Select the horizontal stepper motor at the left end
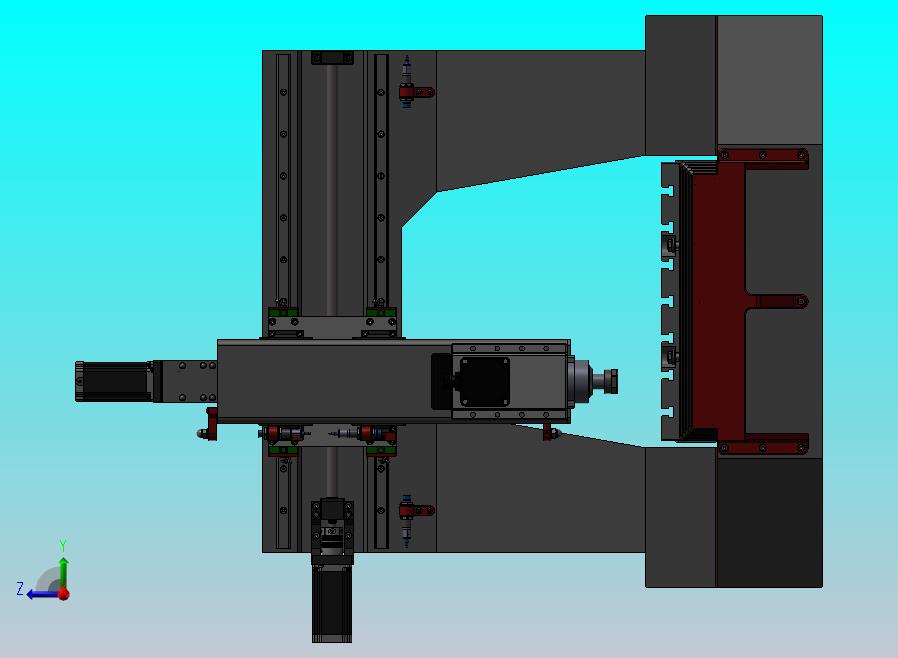The image size is (898, 658). [x=113, y=381]
